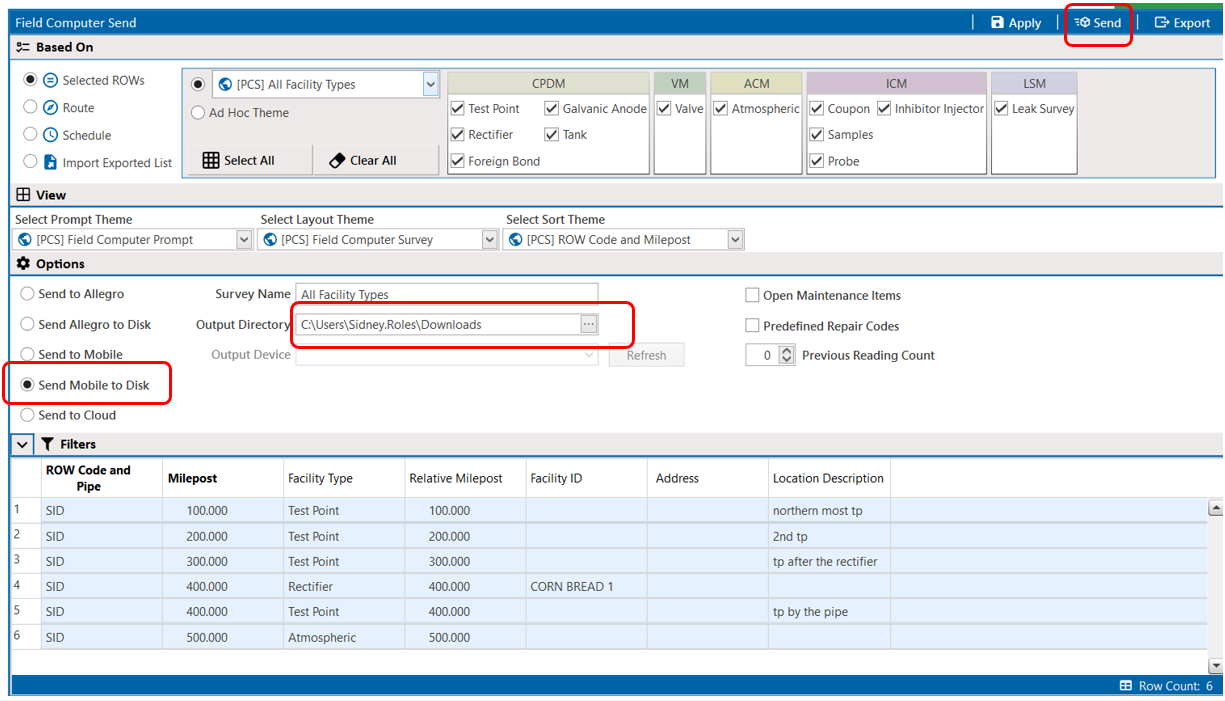The image size is (1225, 701).
Task: Select the Import Exported List radio button
Action: [30, 162]
